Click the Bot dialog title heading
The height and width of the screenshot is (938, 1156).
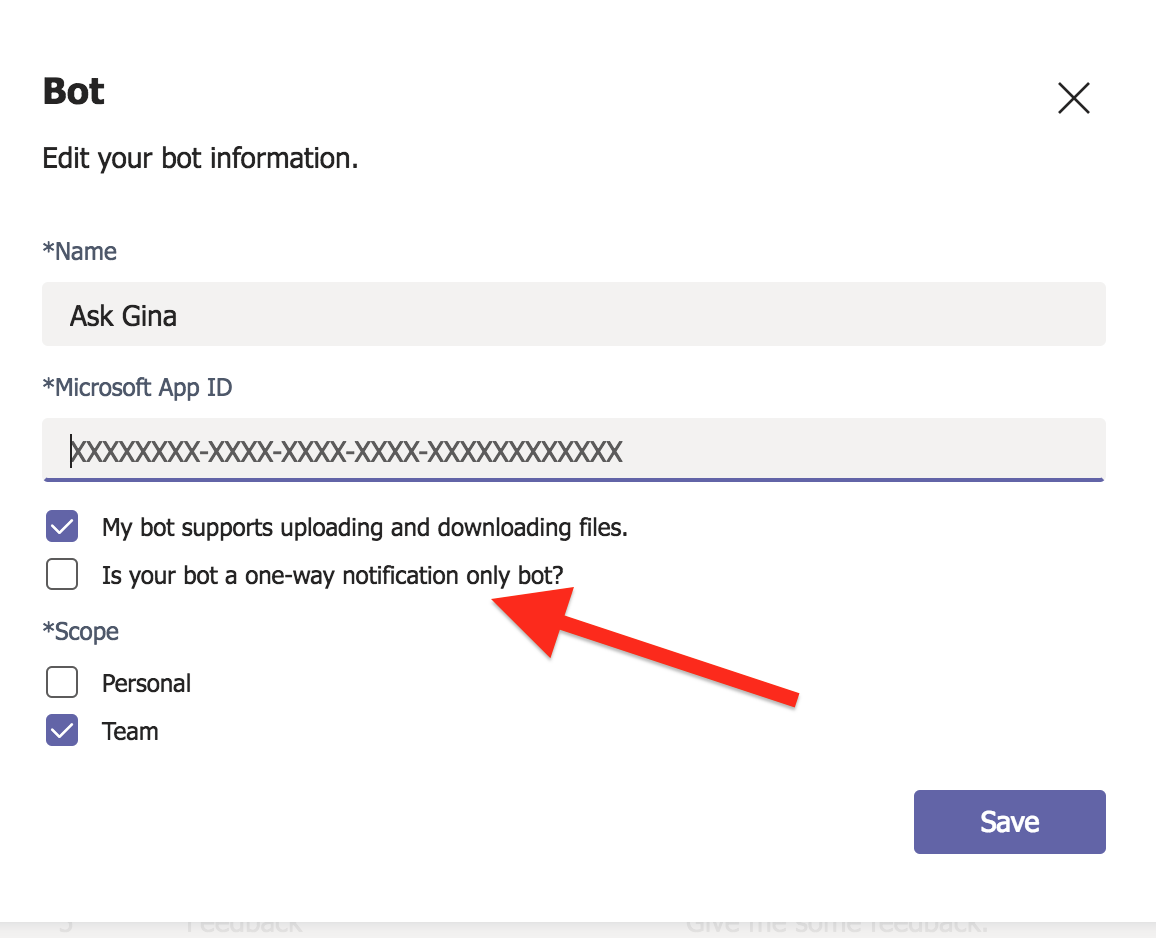pyautogui.click(x=72, y=90)
